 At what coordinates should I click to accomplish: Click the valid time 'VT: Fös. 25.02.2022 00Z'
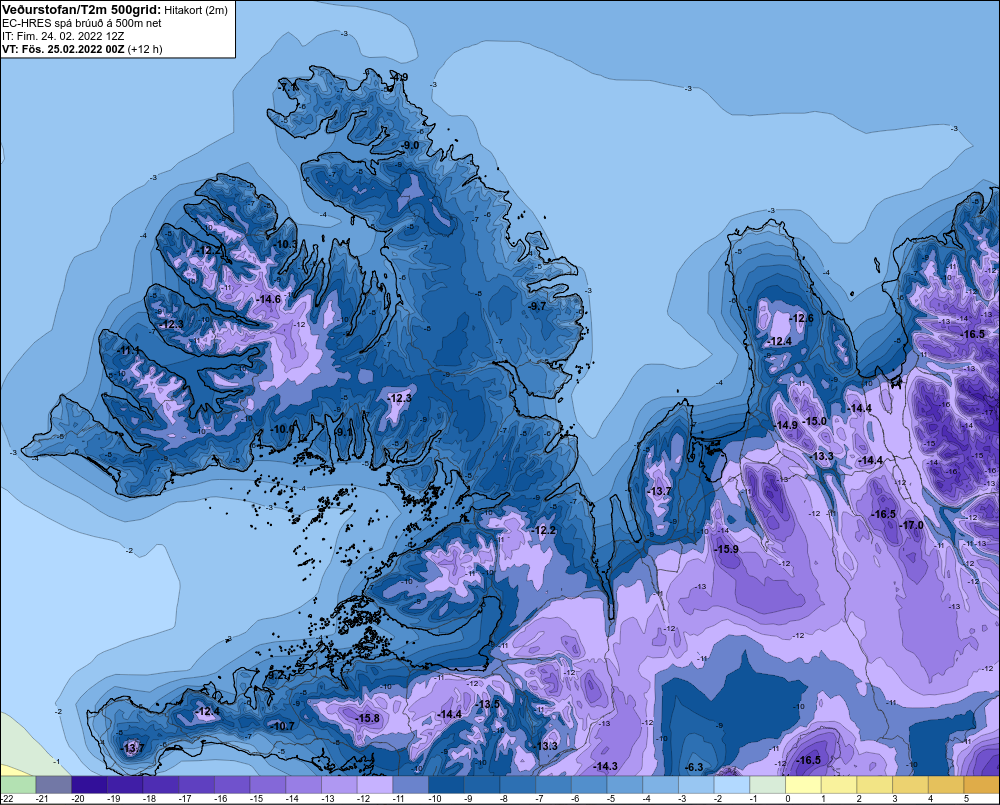[63, 49]
